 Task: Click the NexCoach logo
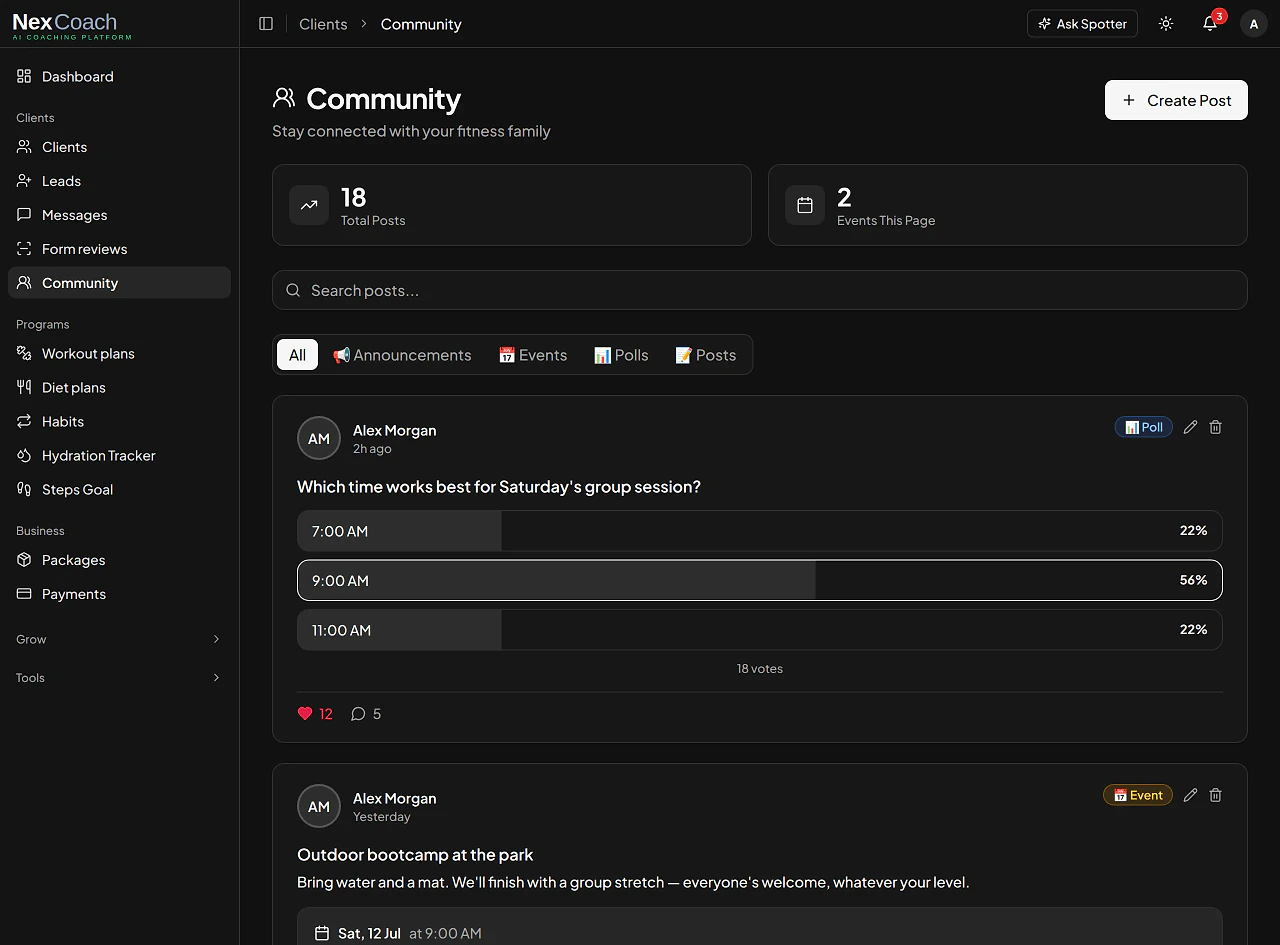pyautogui.click(x=72, y=26)
